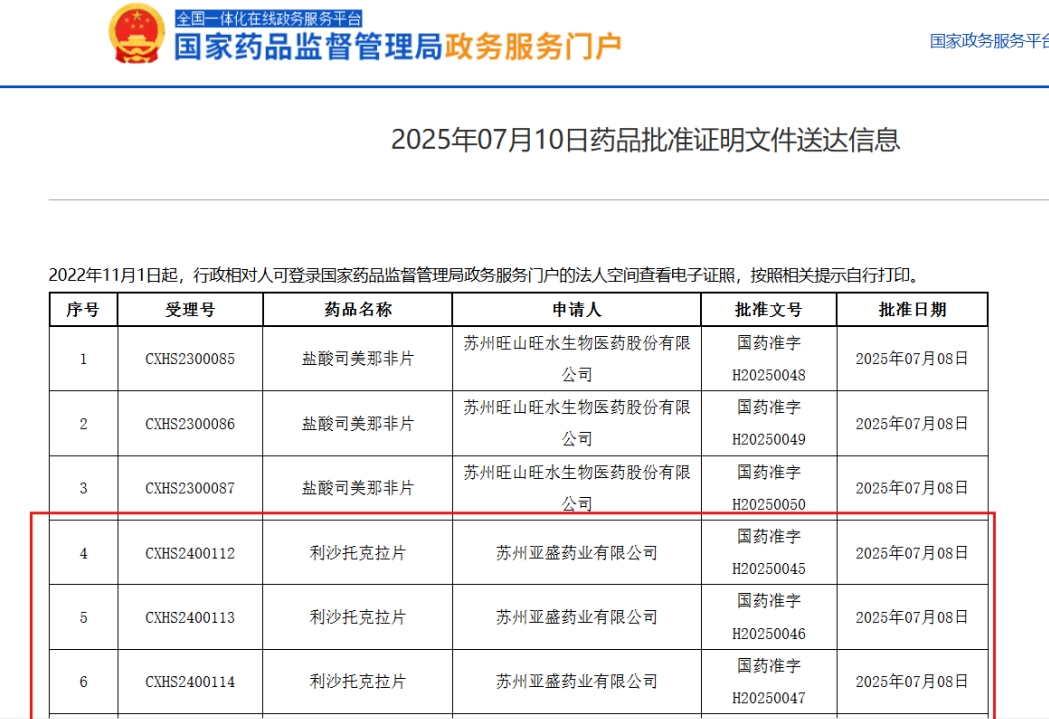The width and height of the screenshot is (1049, 719).
Task: Click the 序号 column header
Action: pos(84,309)
